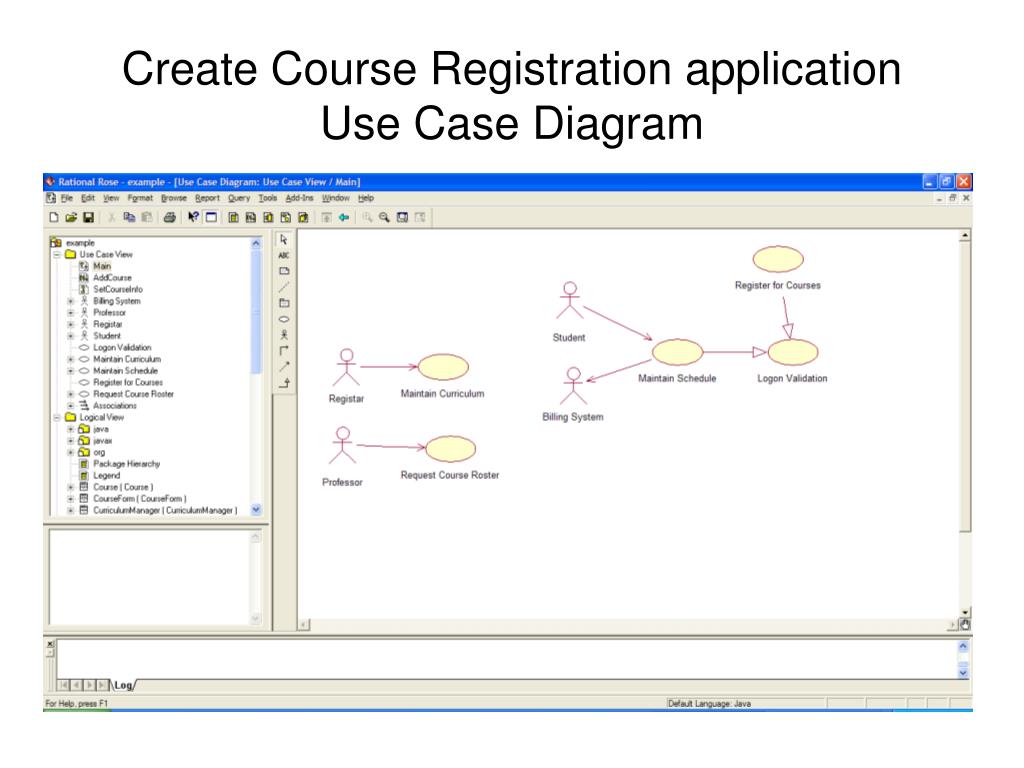
Task: Select the Dependency arrow tool
Action: [x=284, y=367]
